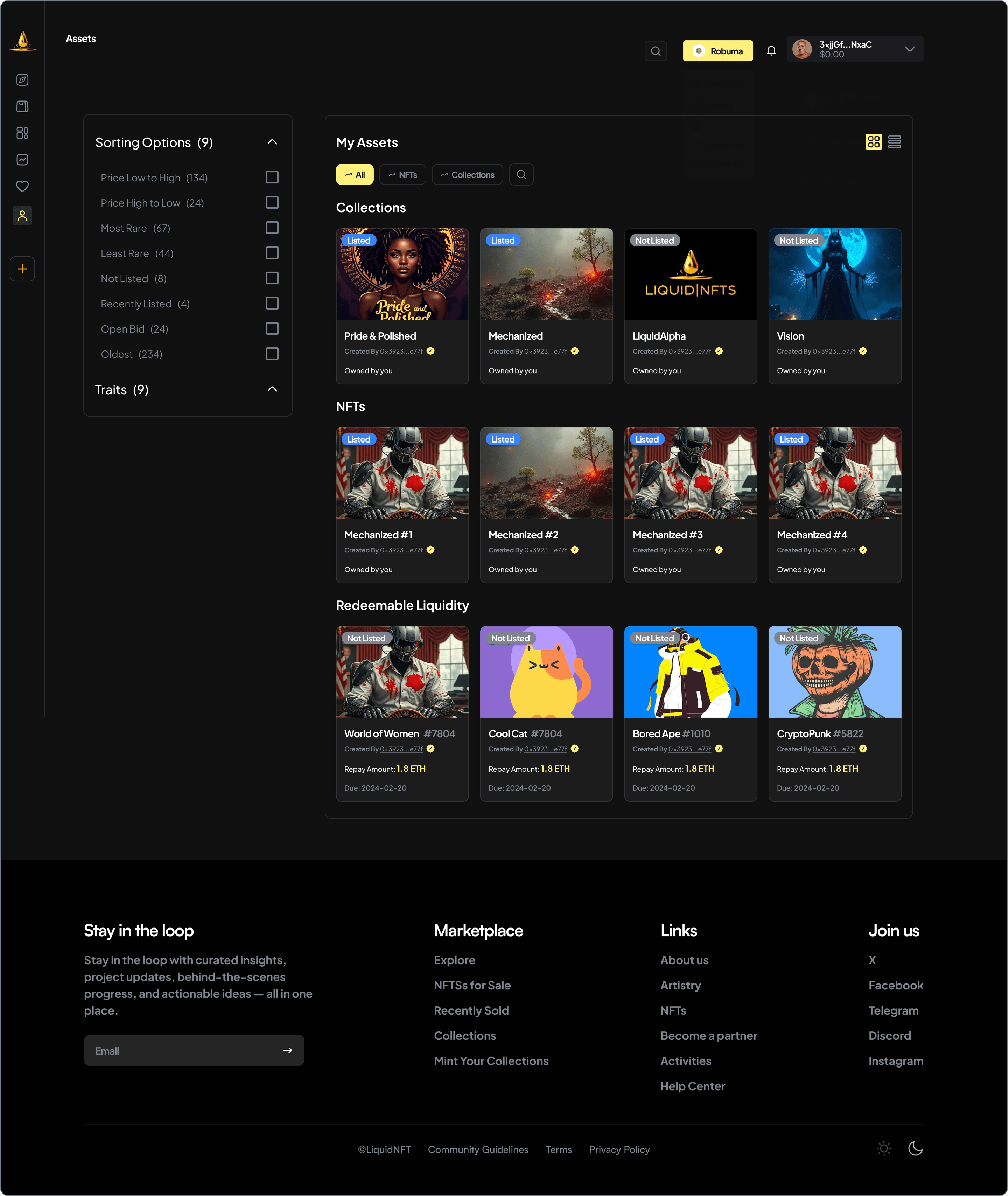
Task: Enable the Most Rare checkbox
Action: 272,228
